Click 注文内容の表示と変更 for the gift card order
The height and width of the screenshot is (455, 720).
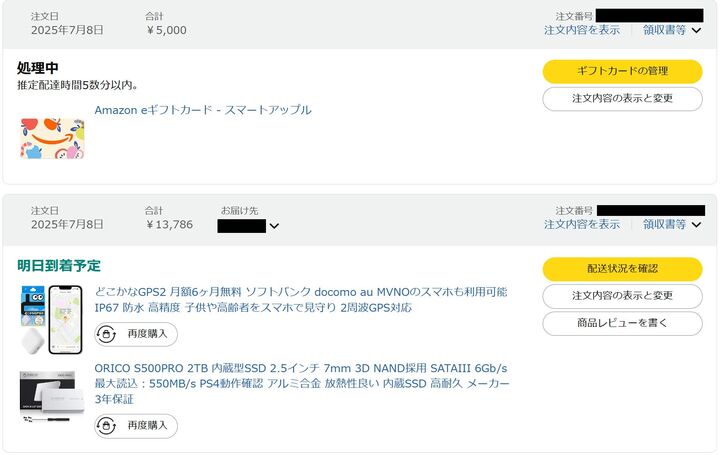coord(622,98)
